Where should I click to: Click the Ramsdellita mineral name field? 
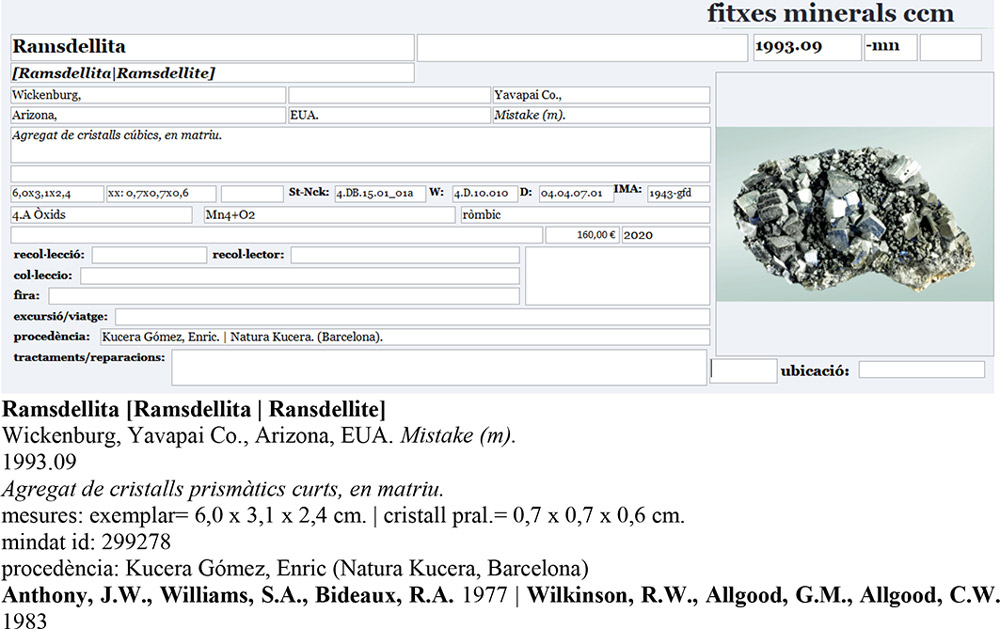(212, 47)
